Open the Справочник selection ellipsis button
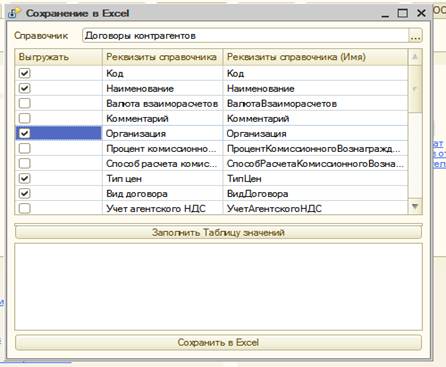Viewport: 446px width, 367px height. (415, 36)
